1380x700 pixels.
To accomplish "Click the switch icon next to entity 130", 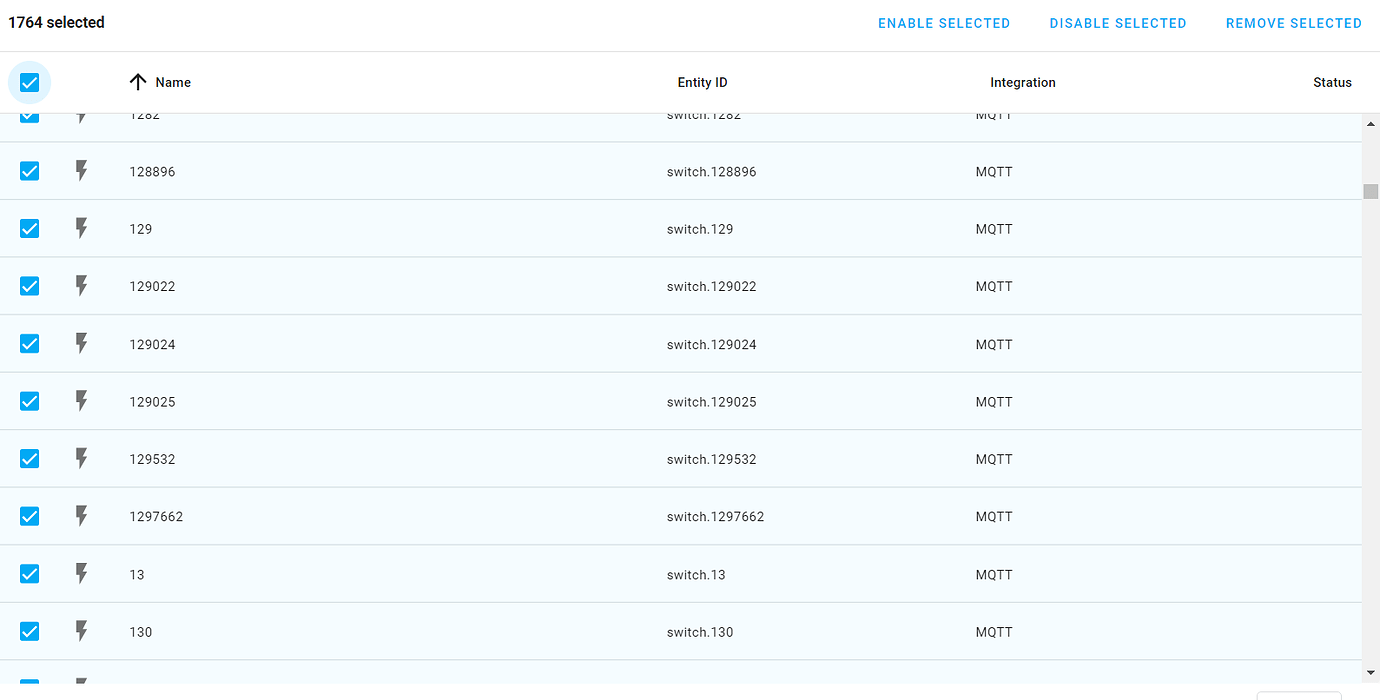I will pos(81,631).
